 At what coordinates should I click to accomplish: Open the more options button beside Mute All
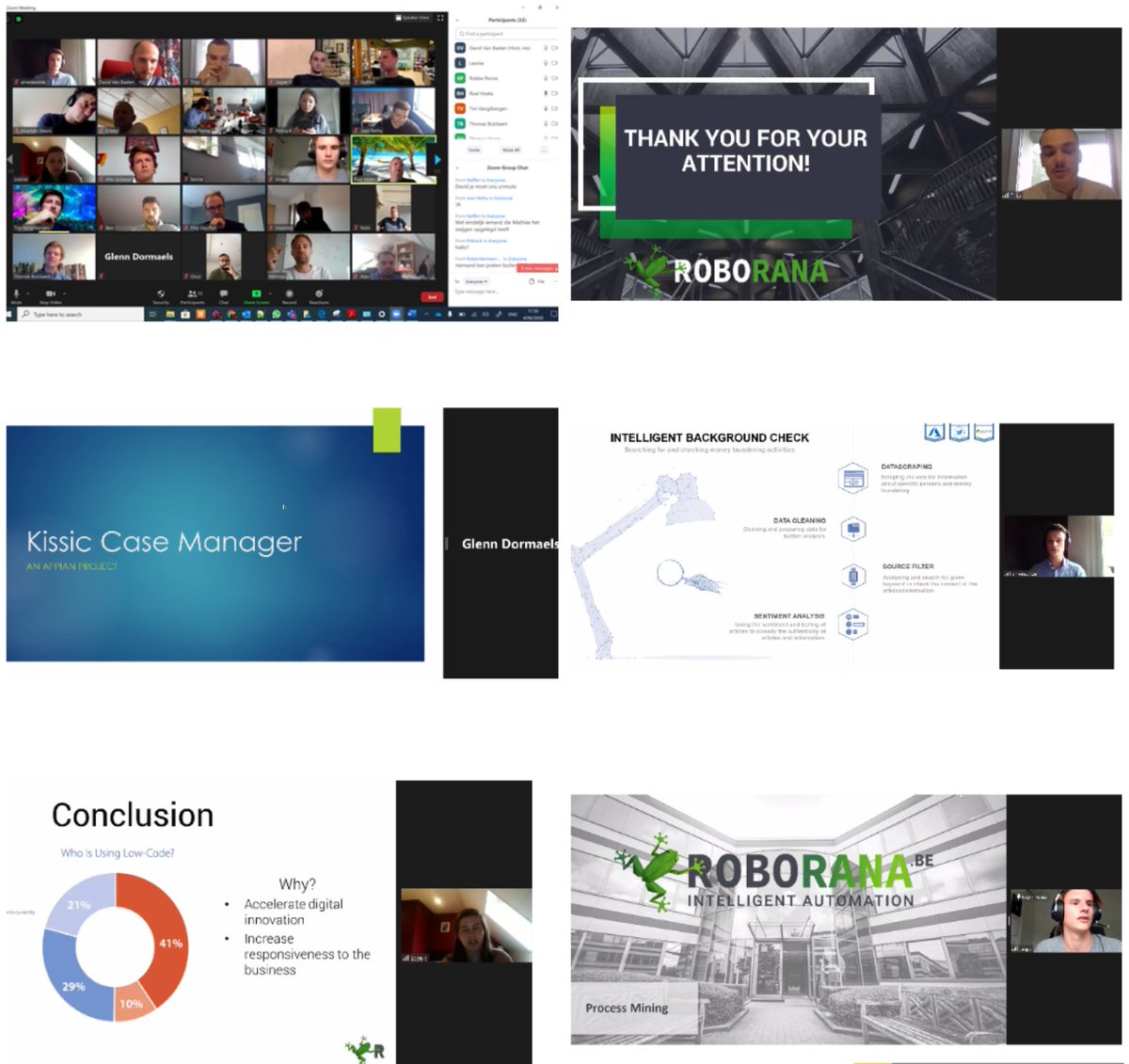coord(544,150)
